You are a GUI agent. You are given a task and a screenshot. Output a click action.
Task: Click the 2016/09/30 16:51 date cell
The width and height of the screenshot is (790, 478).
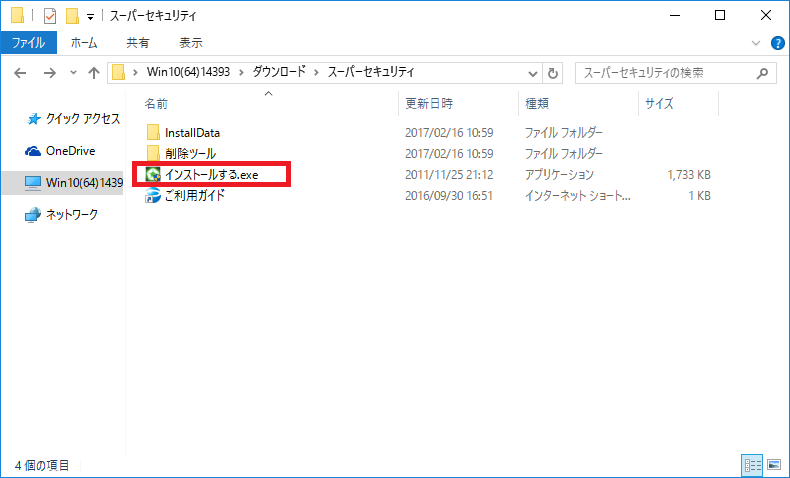point(449,195)
